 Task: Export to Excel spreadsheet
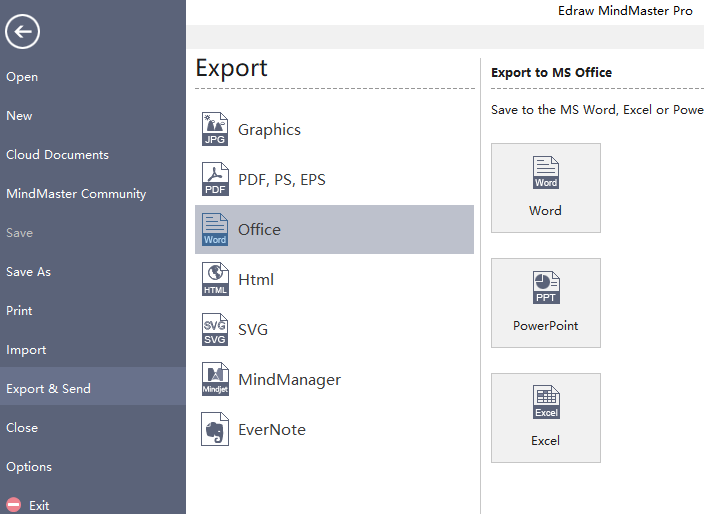point(546,418)
